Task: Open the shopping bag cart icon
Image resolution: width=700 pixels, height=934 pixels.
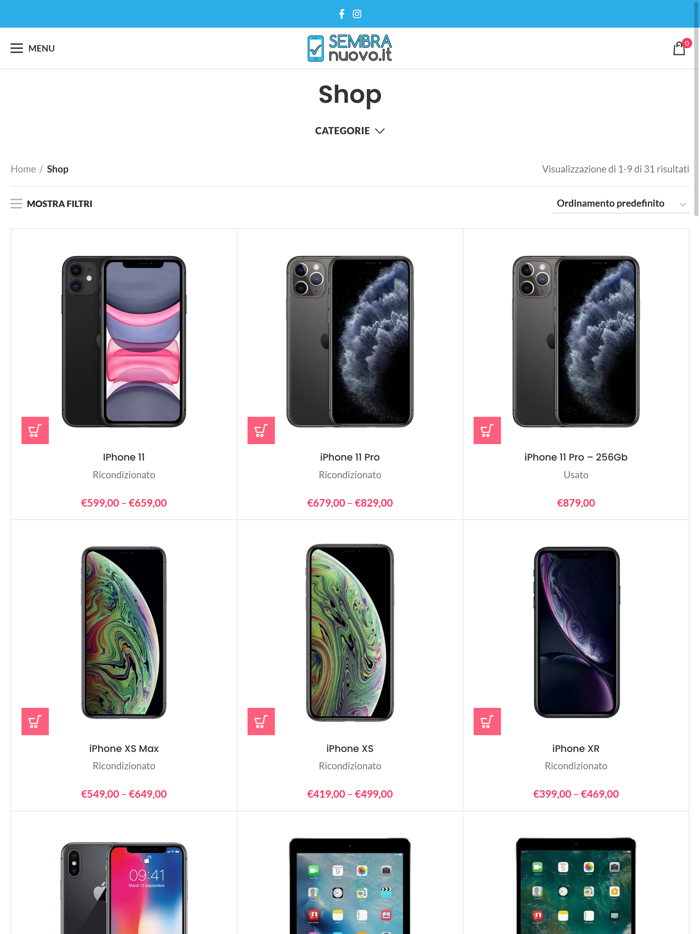Action: pyautogui.click(x=679, y=48)
